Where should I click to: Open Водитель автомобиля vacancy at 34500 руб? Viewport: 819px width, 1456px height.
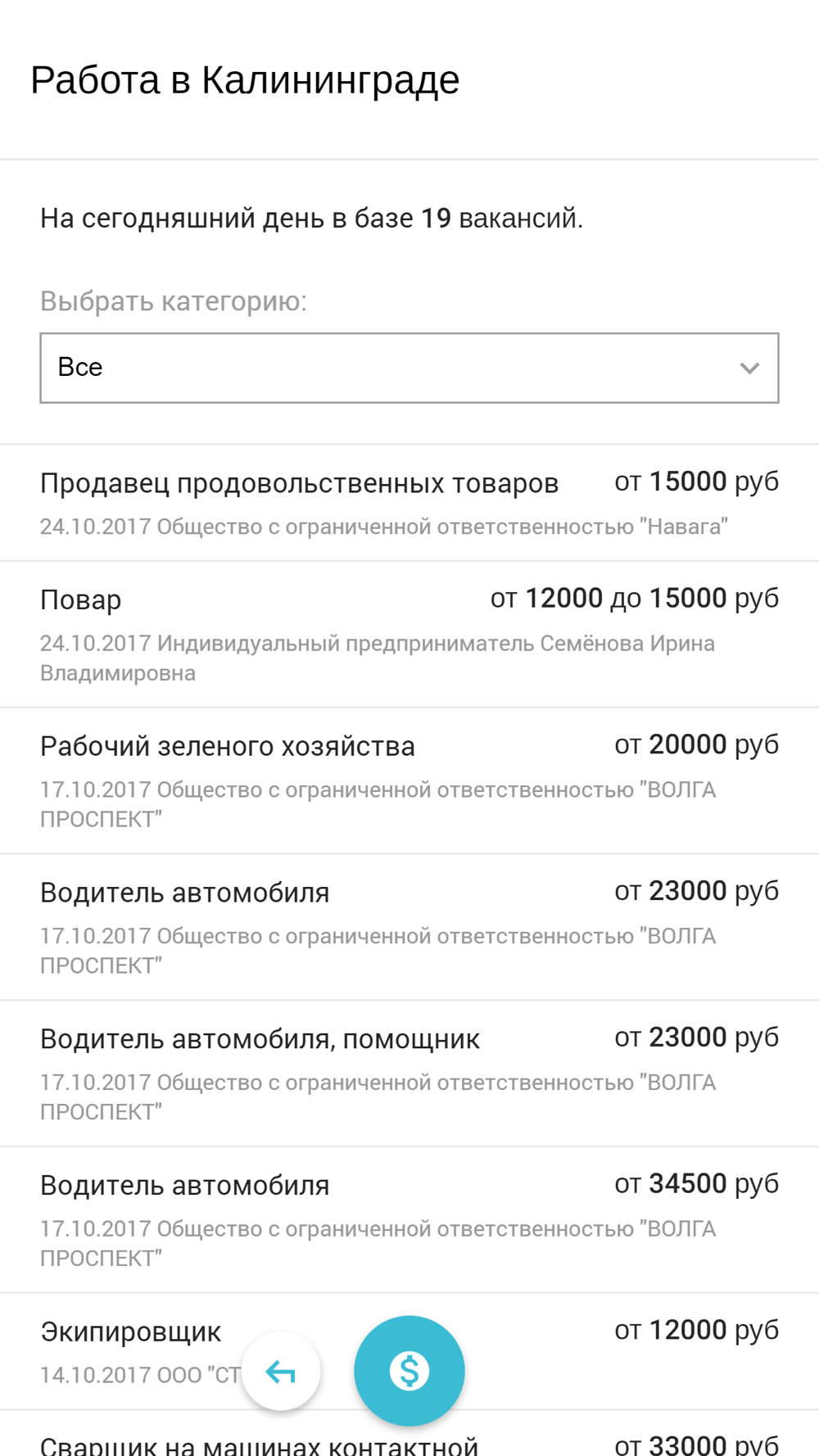[x=409, y=1220]
